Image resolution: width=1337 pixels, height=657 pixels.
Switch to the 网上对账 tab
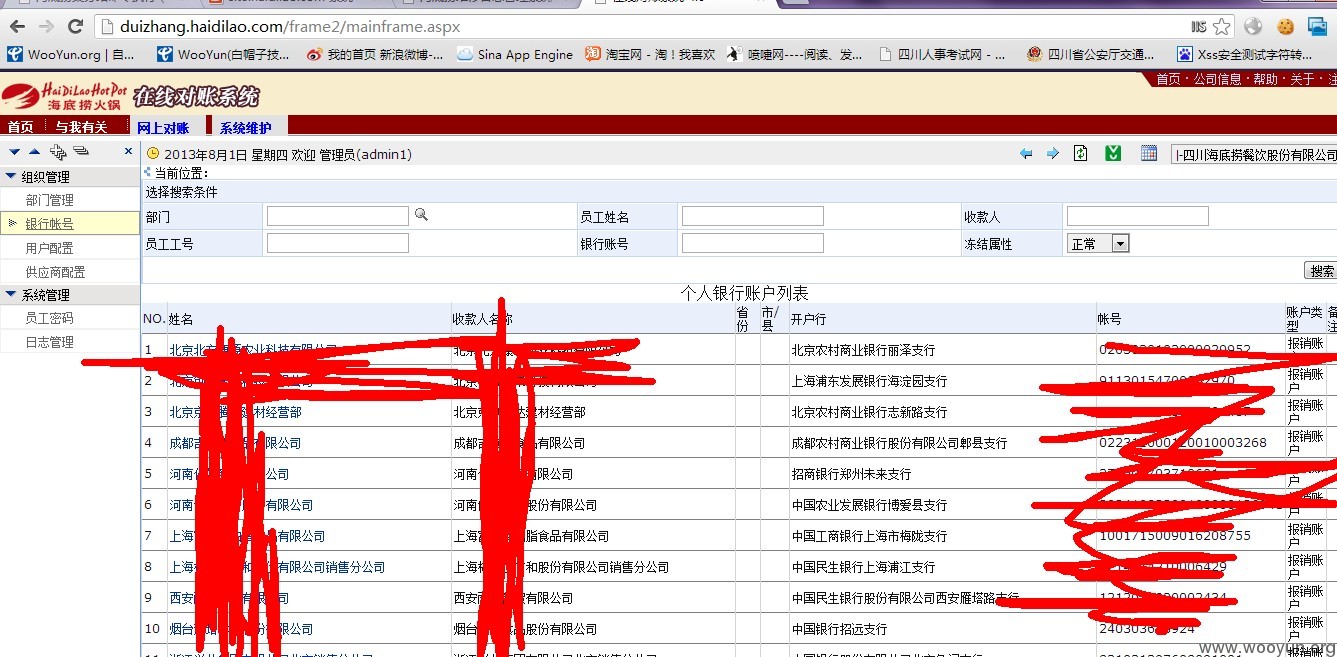(164, 127)
